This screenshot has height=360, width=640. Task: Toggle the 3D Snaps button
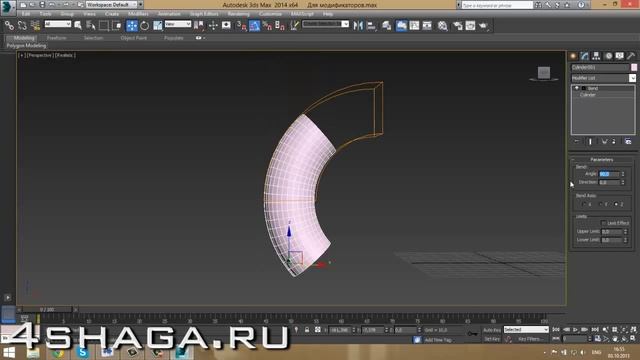241,26
